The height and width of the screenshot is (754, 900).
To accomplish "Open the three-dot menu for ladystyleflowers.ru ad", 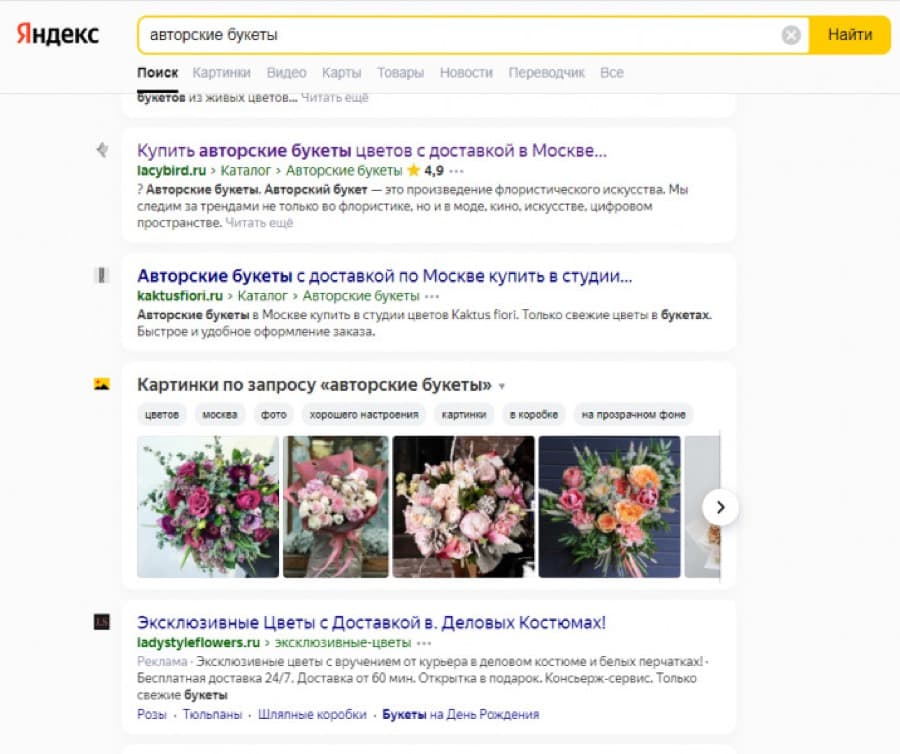I will (424, 643).
